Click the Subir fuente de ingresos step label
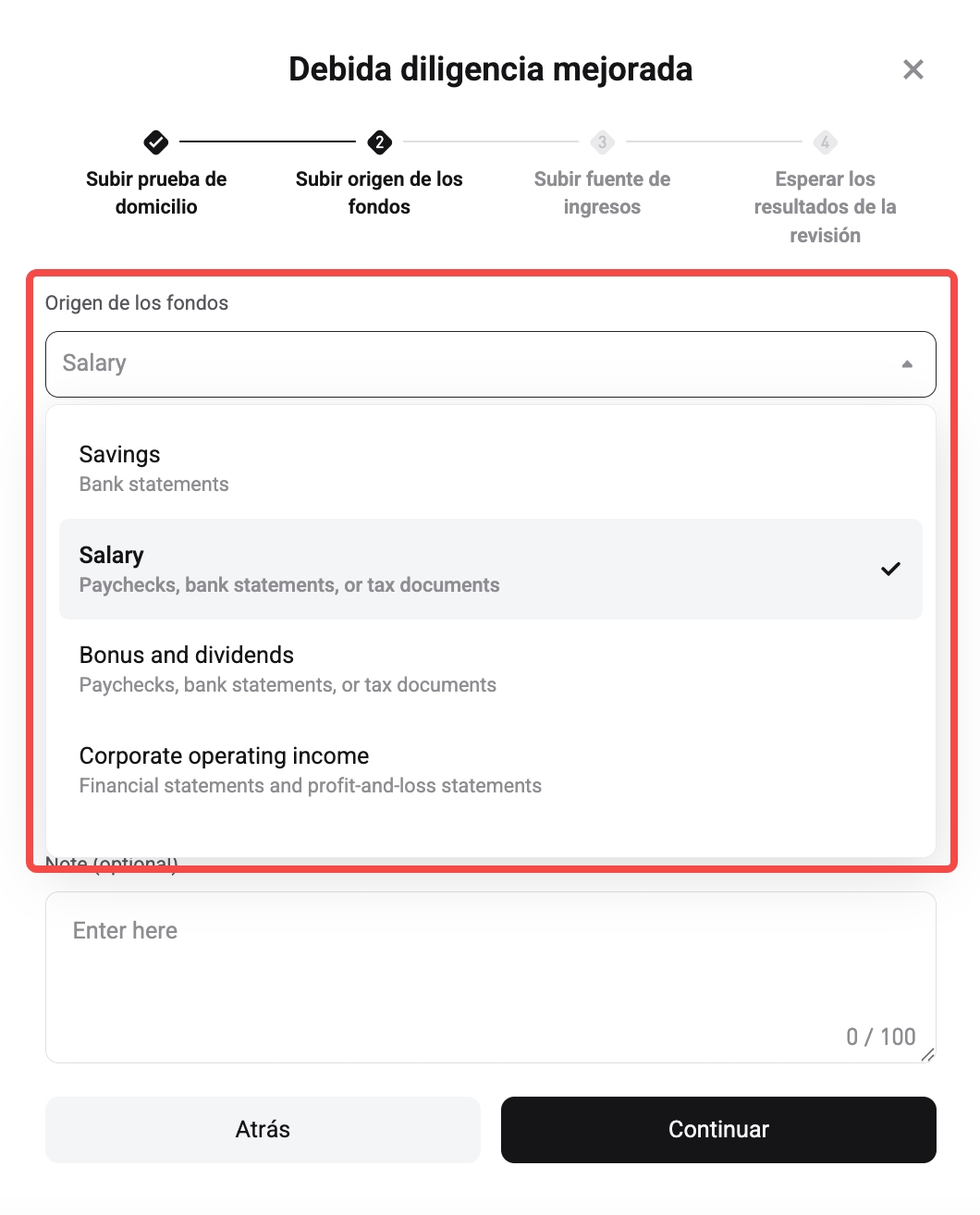 pos(602,192)
